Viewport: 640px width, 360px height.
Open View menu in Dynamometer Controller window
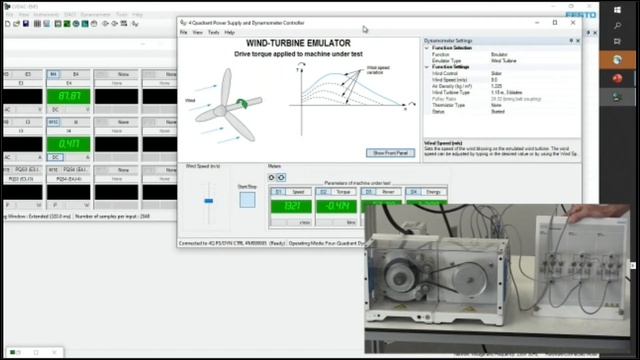[x=198, y=32]
